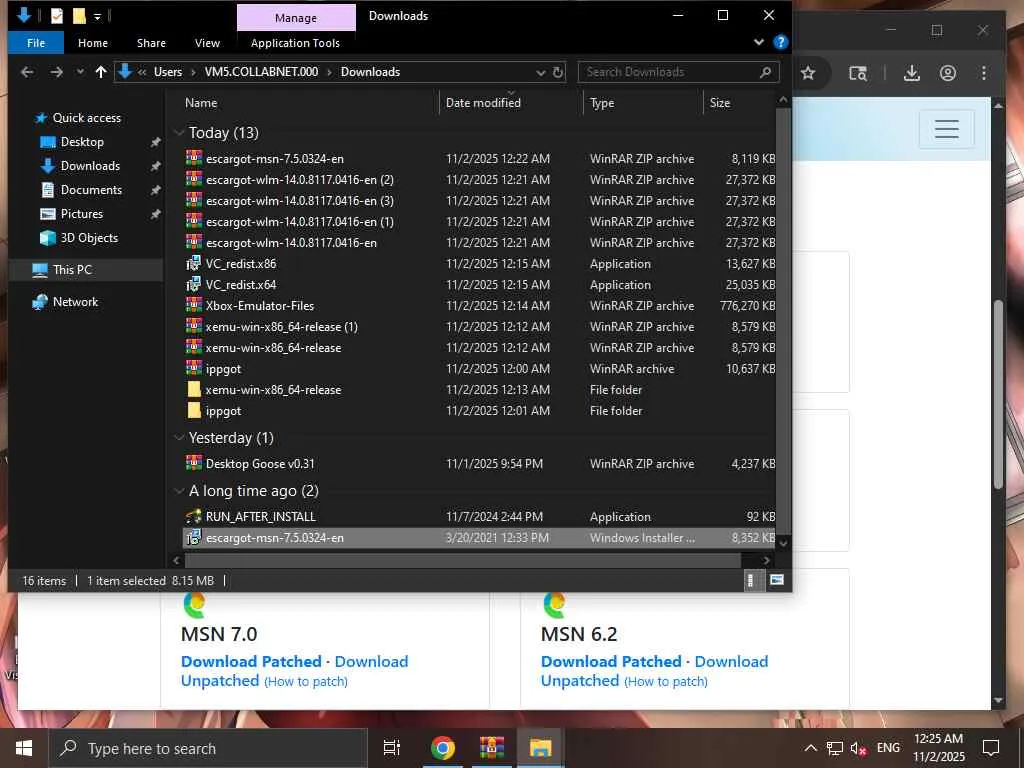Select VC_redist.x64 installer icon
The height and width of the screenshot is (768, 1024).
pyautogui.click(x=194, y=284)
